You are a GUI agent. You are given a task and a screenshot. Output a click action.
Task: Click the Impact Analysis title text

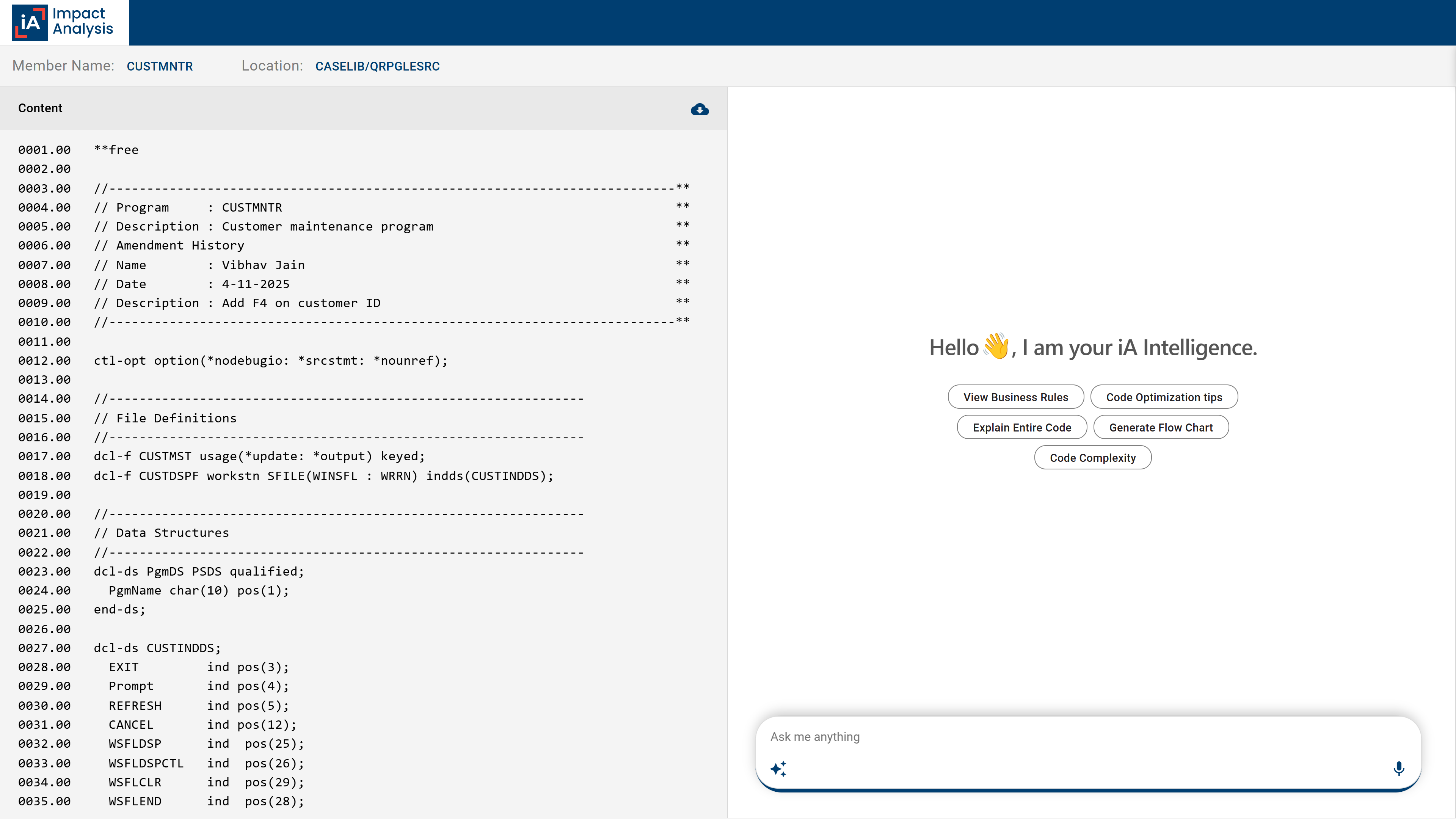pyautogui.click(x=83, y=21)
